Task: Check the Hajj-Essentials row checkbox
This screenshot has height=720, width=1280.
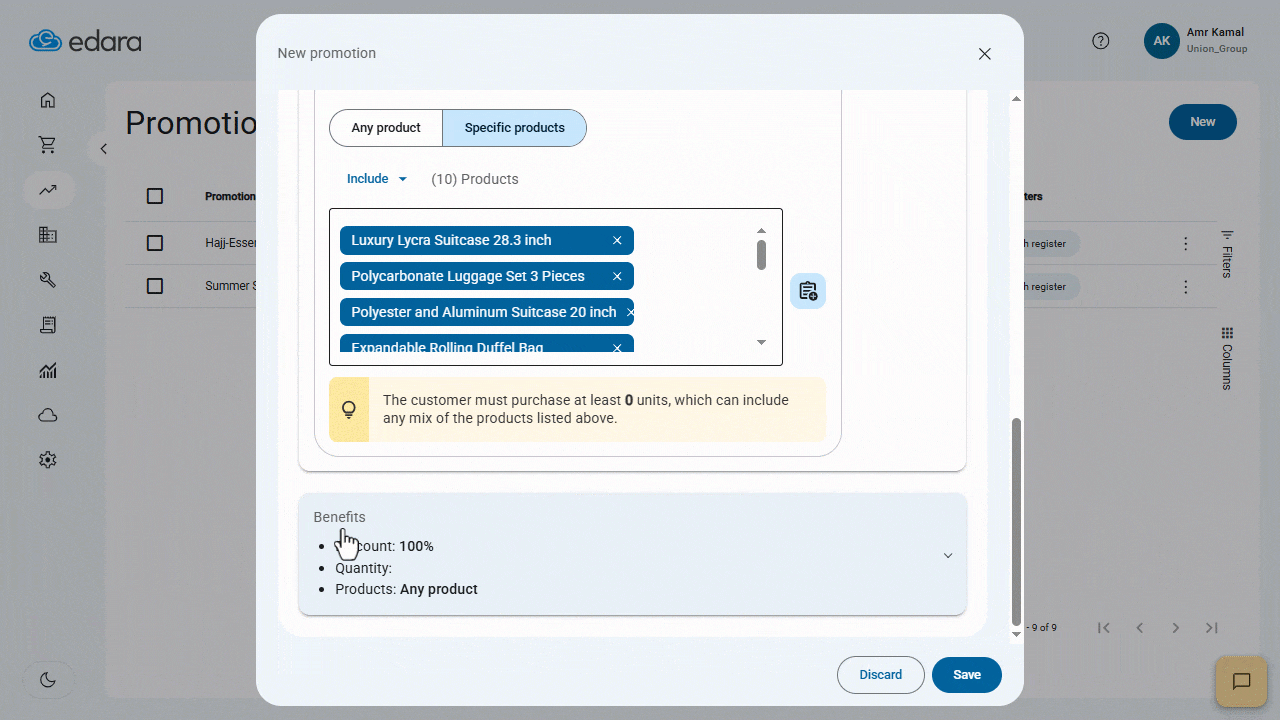Action: coord(155,243)
